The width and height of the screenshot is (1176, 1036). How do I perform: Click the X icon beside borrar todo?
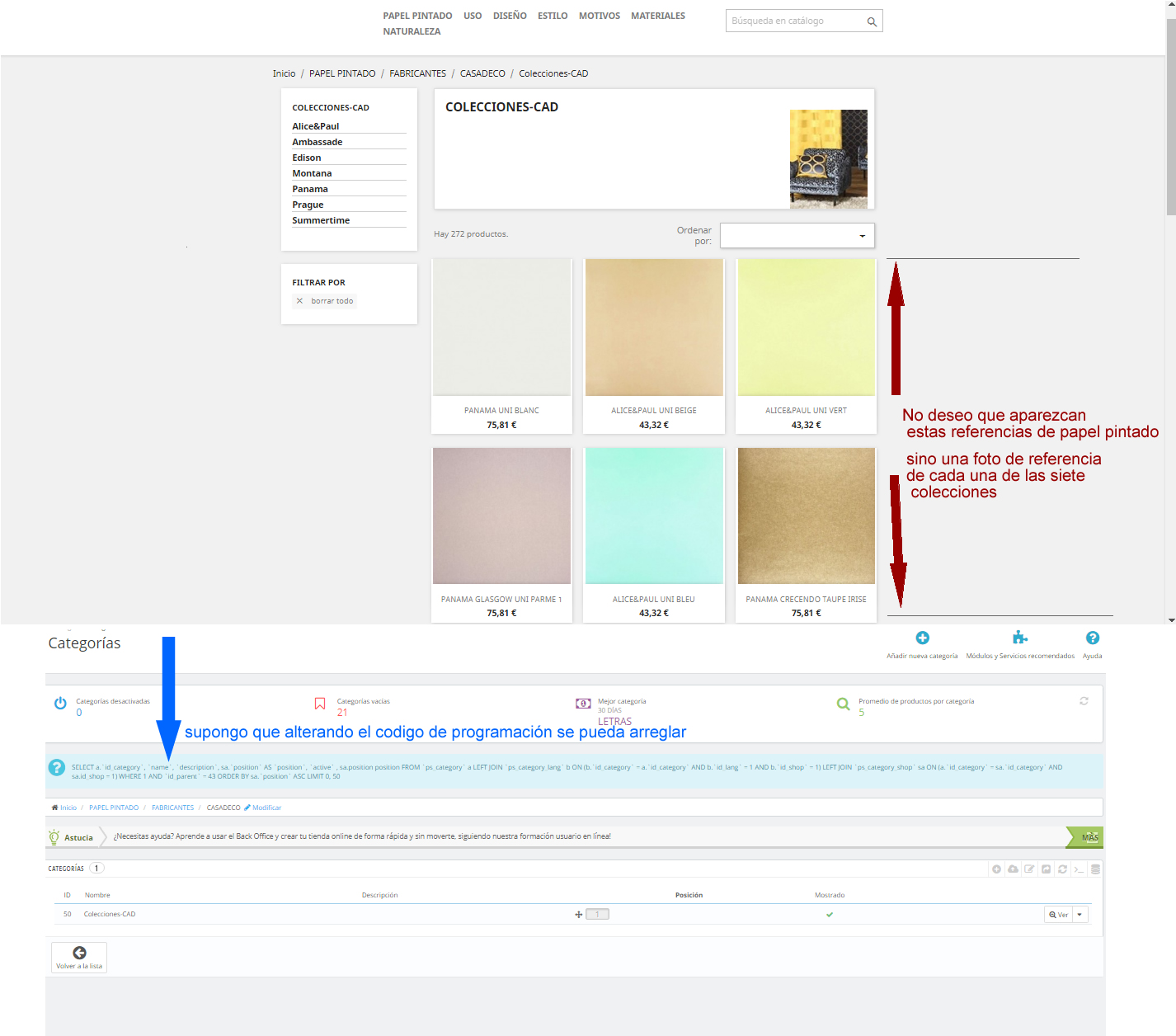pos(299,301)
